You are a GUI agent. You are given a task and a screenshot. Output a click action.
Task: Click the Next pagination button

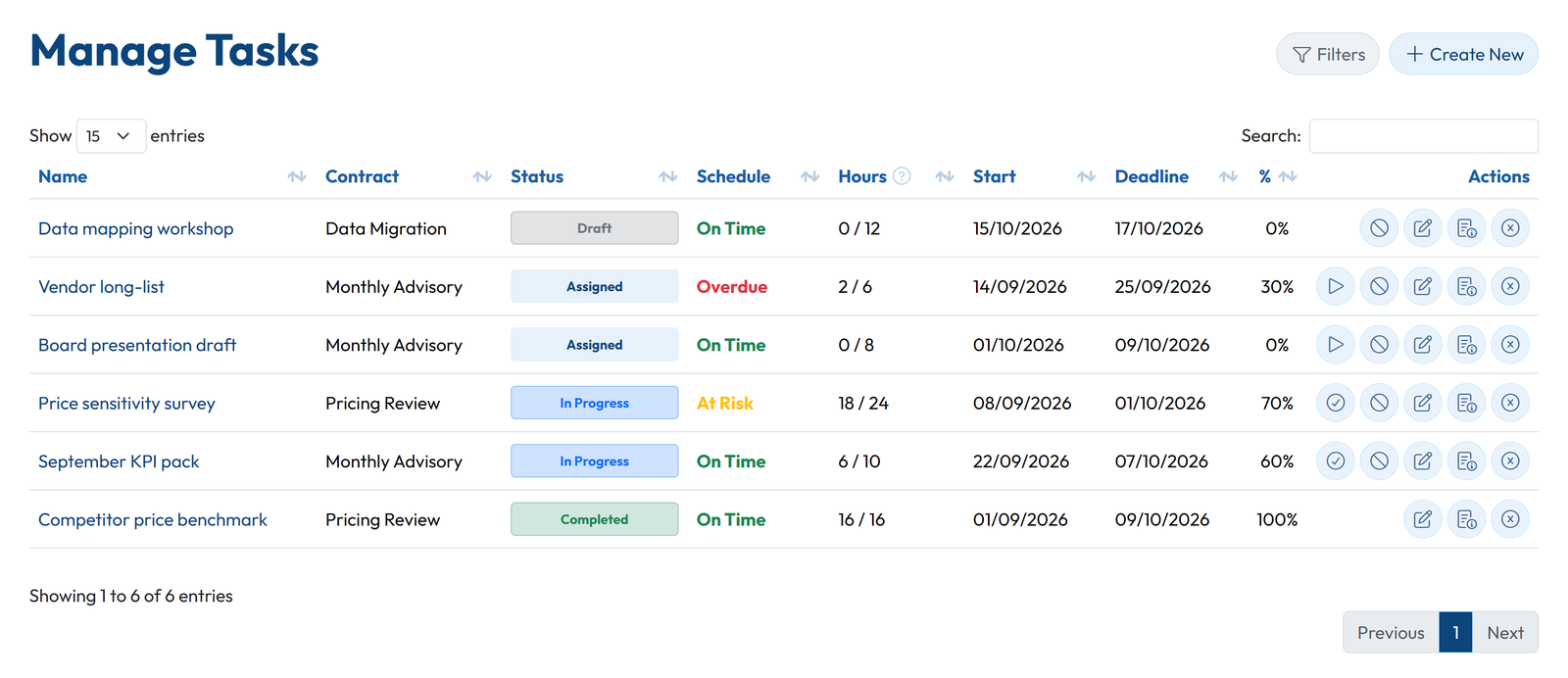click(x=1505, y=632)
